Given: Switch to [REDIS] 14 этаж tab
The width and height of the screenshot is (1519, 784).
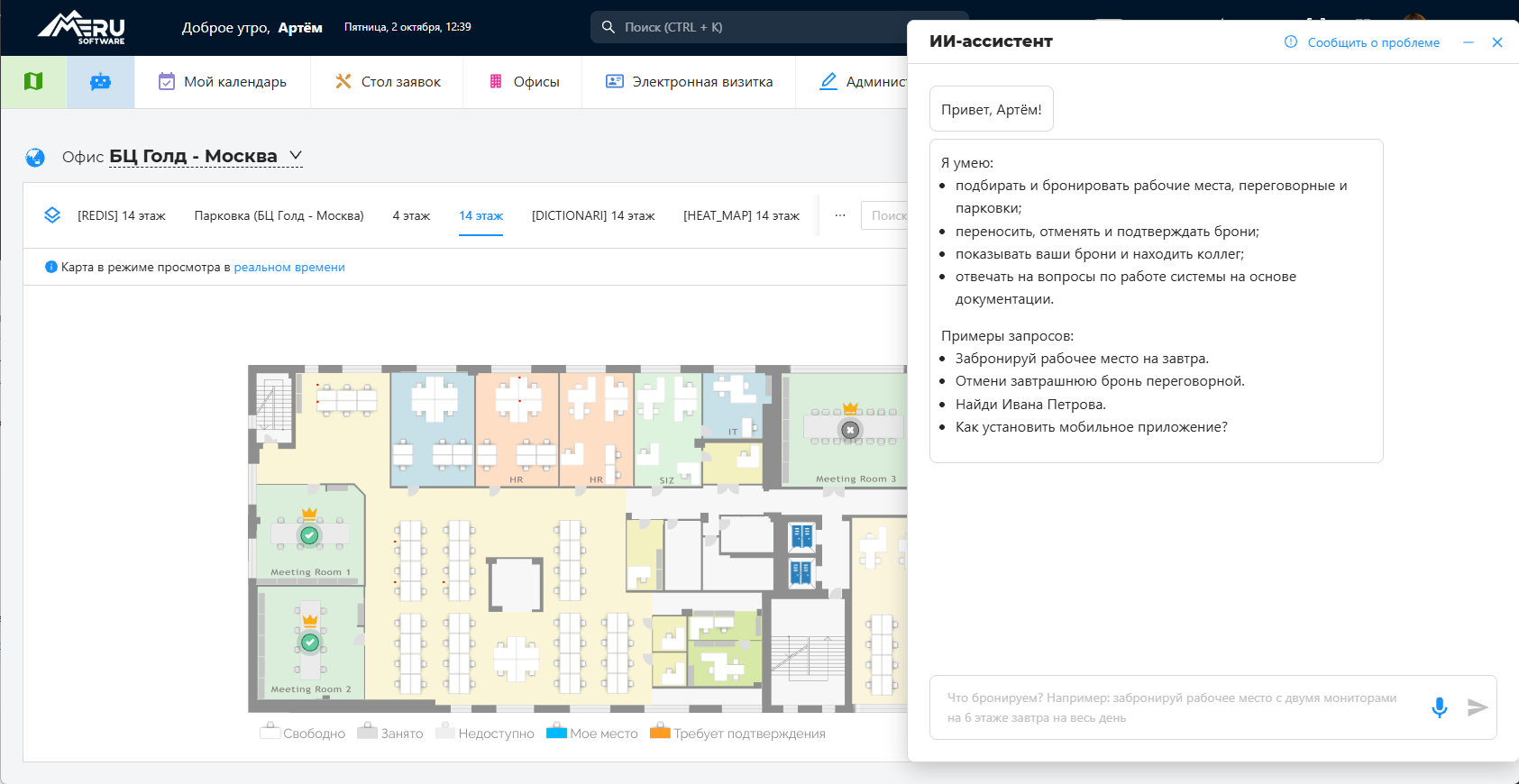Looking at the screenshot, I should coord(122,215).
